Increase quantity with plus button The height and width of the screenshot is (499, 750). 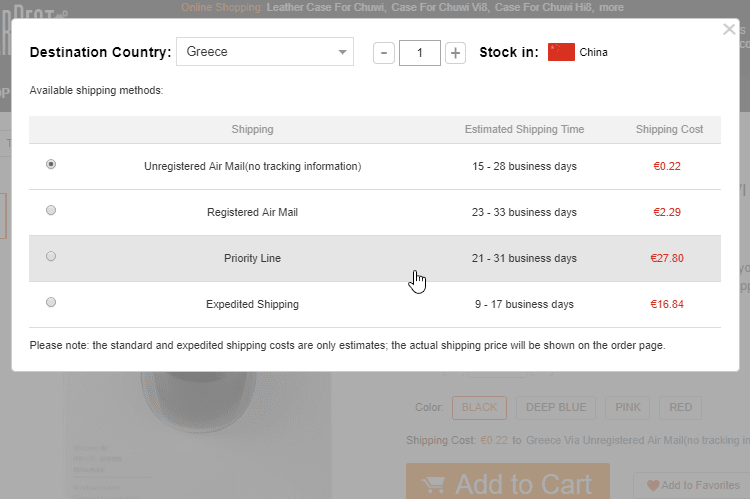(x=455, y=52)
